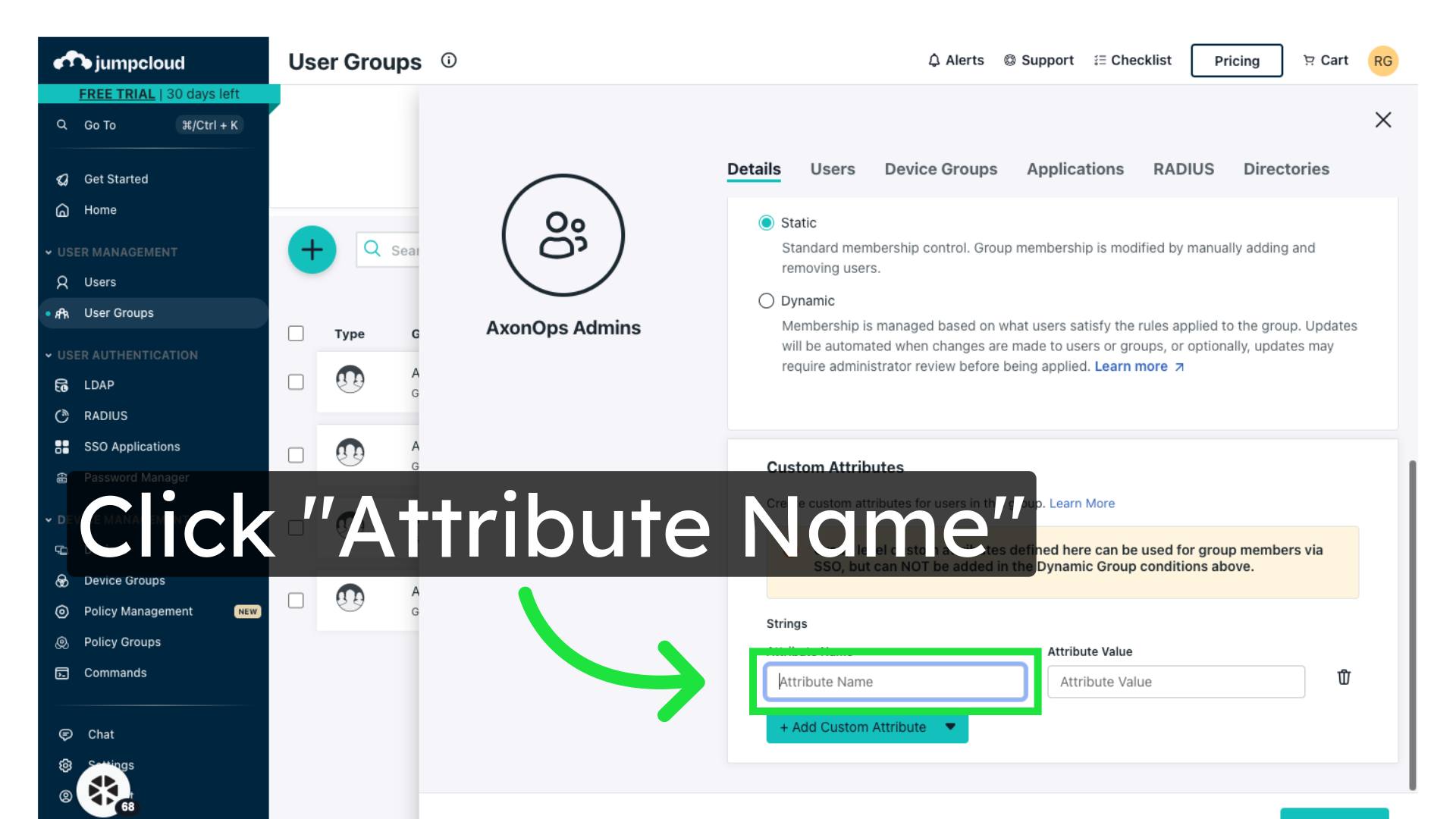Open Add Custom Attribute dropdown arrow
Viewport: 1456px width, 819px height.
pyautogui.click(x=950, y=726)
